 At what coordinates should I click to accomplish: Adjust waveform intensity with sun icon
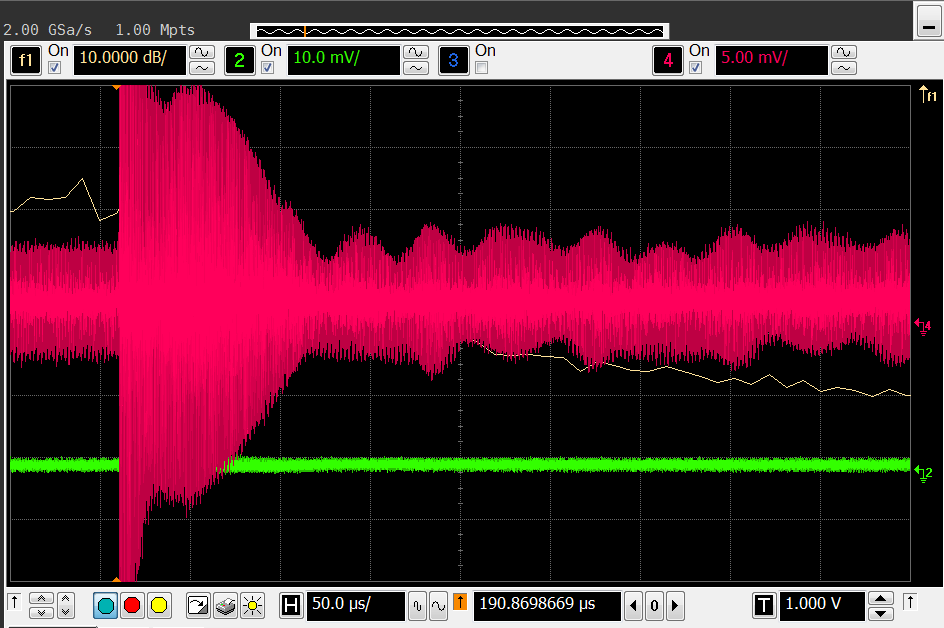click(x=252, y=605)
